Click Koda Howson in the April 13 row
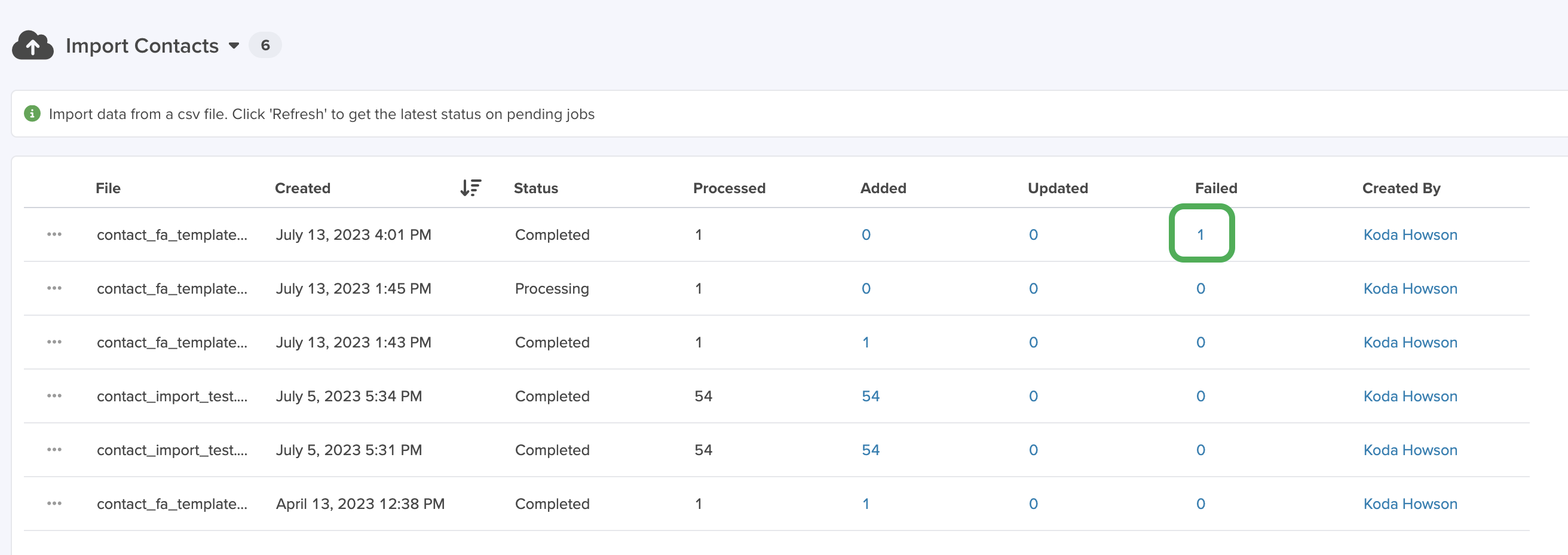This screenshot has height=555, width=1568. point(1410,504)
